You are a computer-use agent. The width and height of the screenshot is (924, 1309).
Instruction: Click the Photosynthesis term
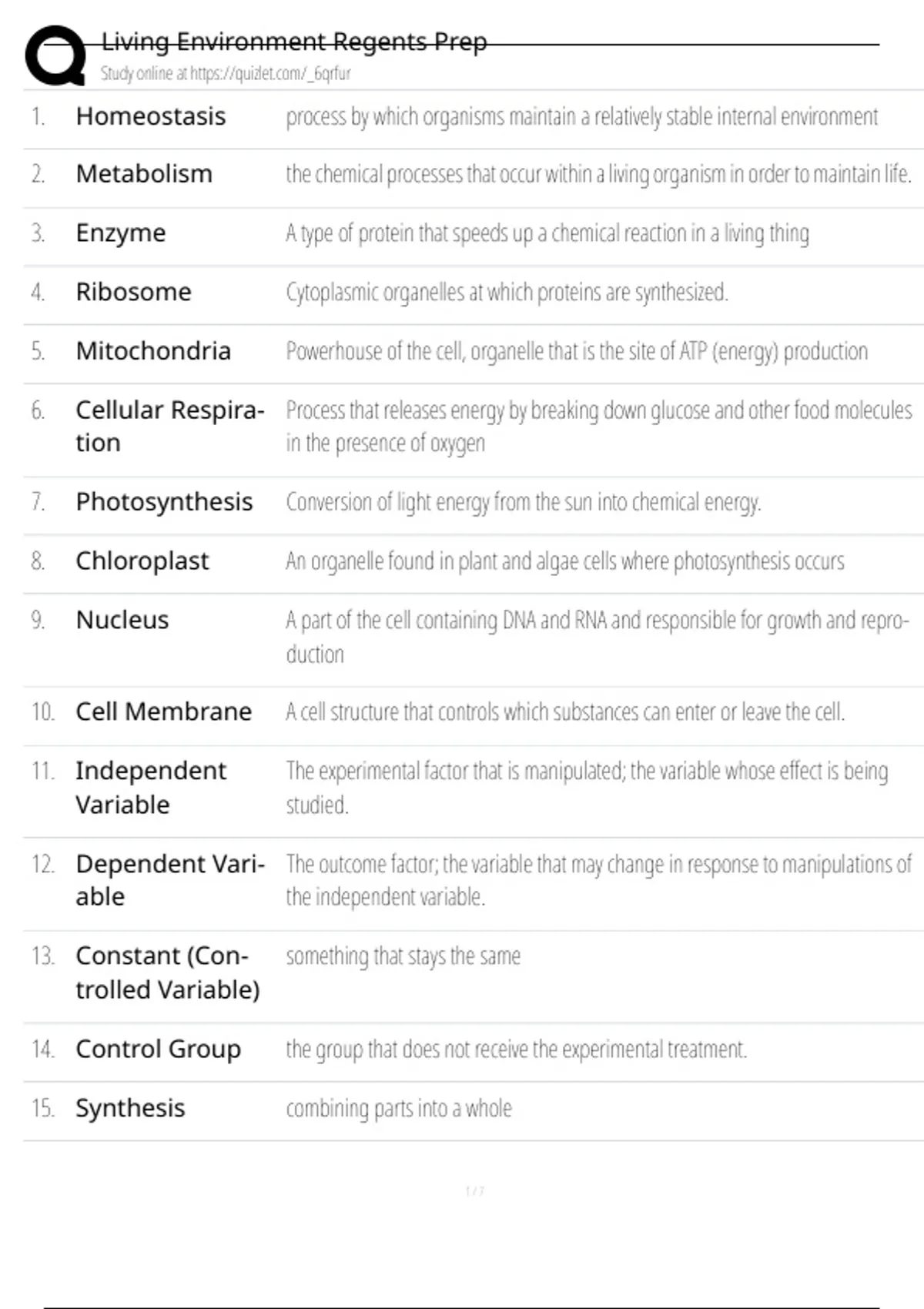(164, 502)
